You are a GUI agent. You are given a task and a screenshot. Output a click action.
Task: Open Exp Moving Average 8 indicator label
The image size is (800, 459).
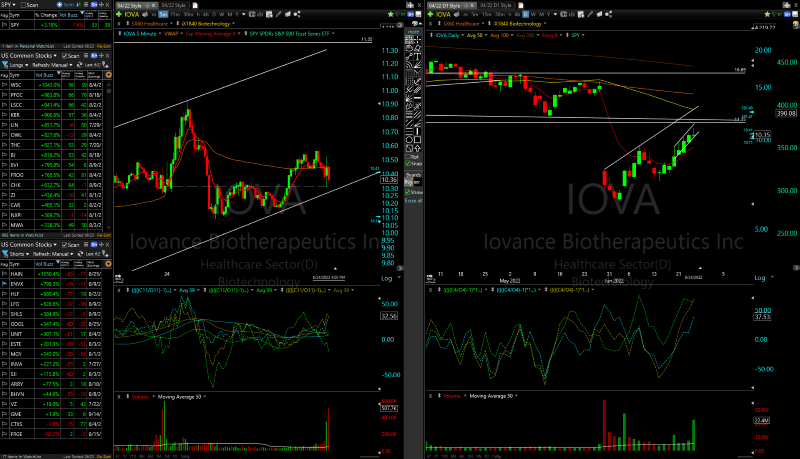click(x=211, y=34)
